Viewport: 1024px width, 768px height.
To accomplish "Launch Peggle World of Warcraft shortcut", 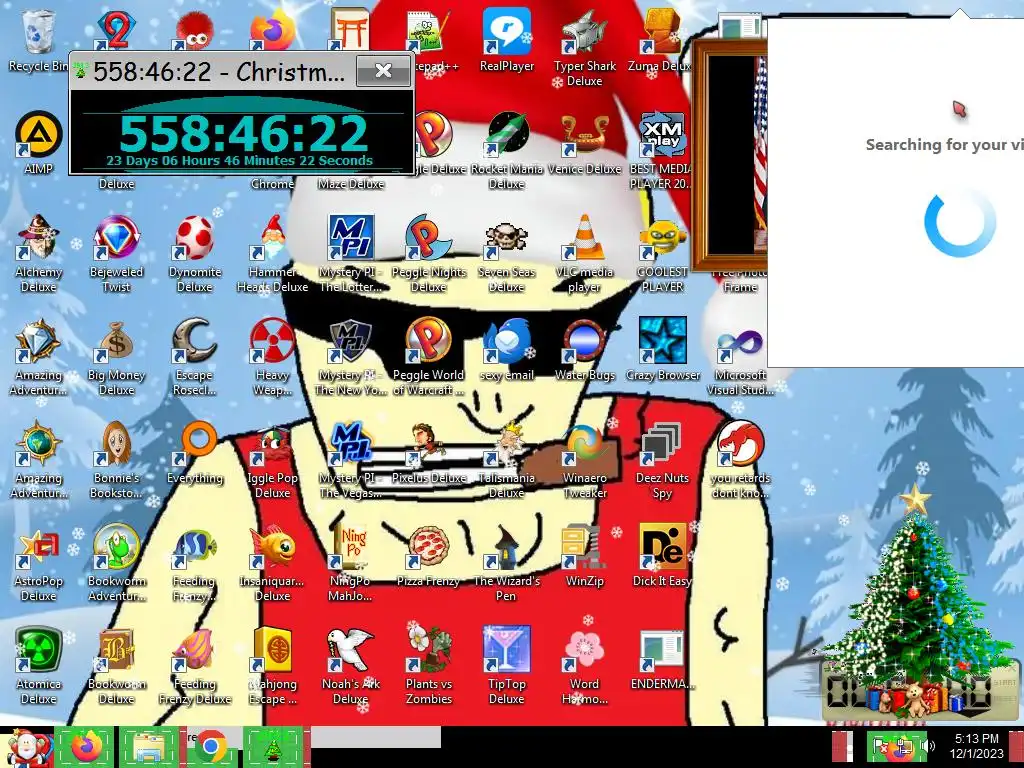I will point(428,341).
